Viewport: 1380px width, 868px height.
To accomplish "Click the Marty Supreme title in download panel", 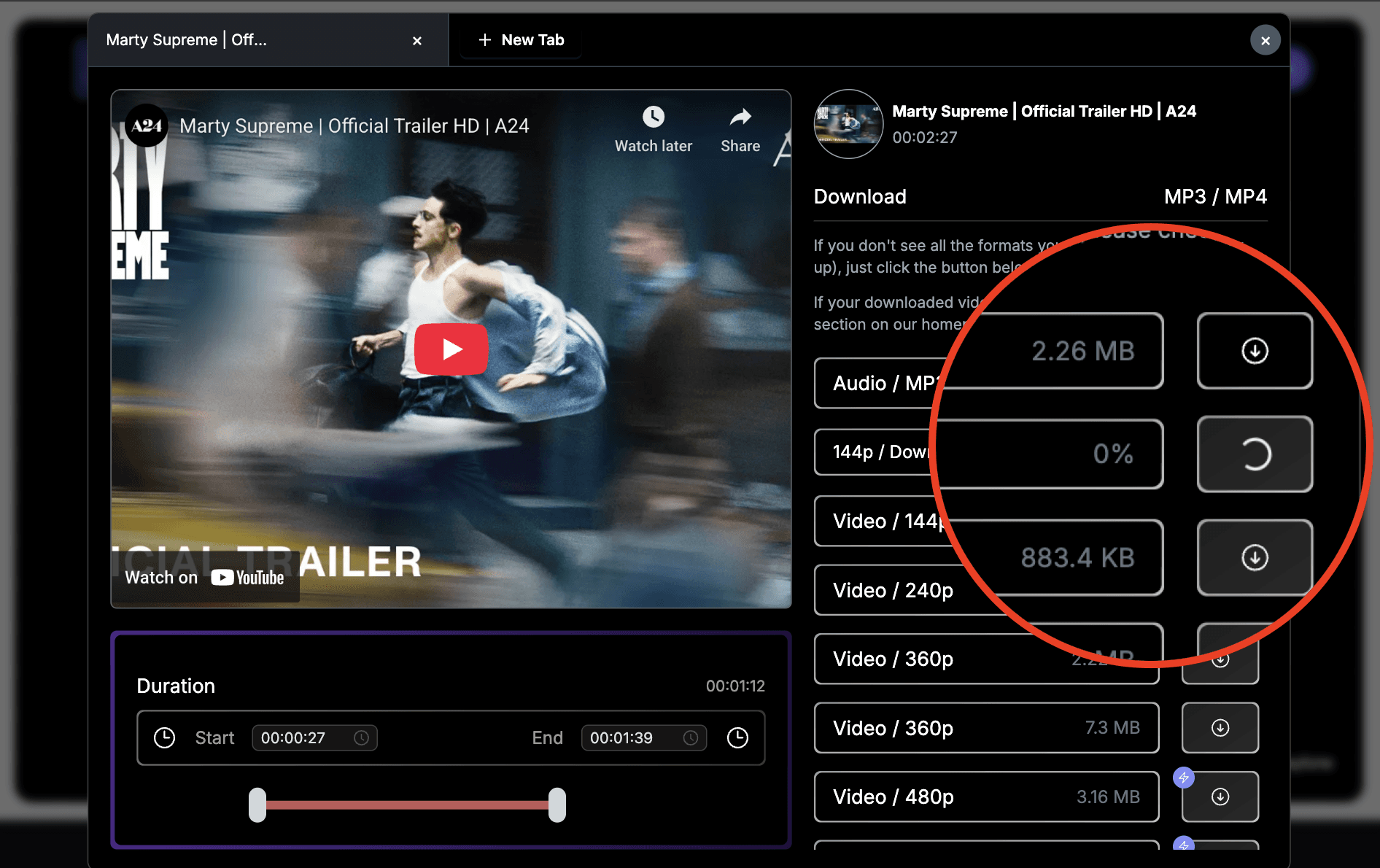I will click(x=1044, y=111).
